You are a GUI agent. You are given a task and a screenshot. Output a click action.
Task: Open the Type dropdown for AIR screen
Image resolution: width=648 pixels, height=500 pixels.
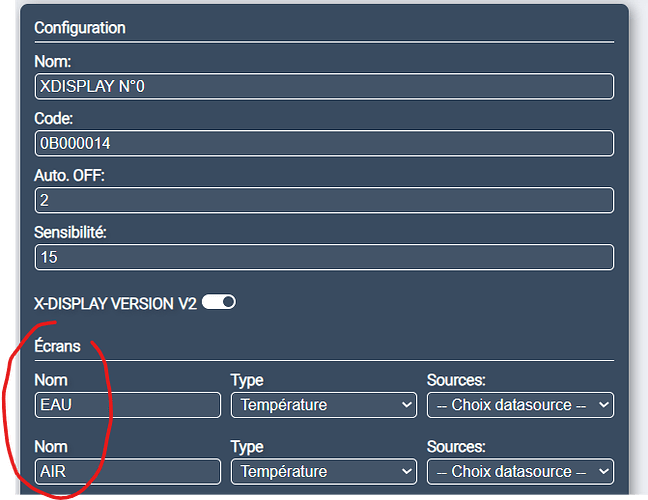click(x=323, y=471)
